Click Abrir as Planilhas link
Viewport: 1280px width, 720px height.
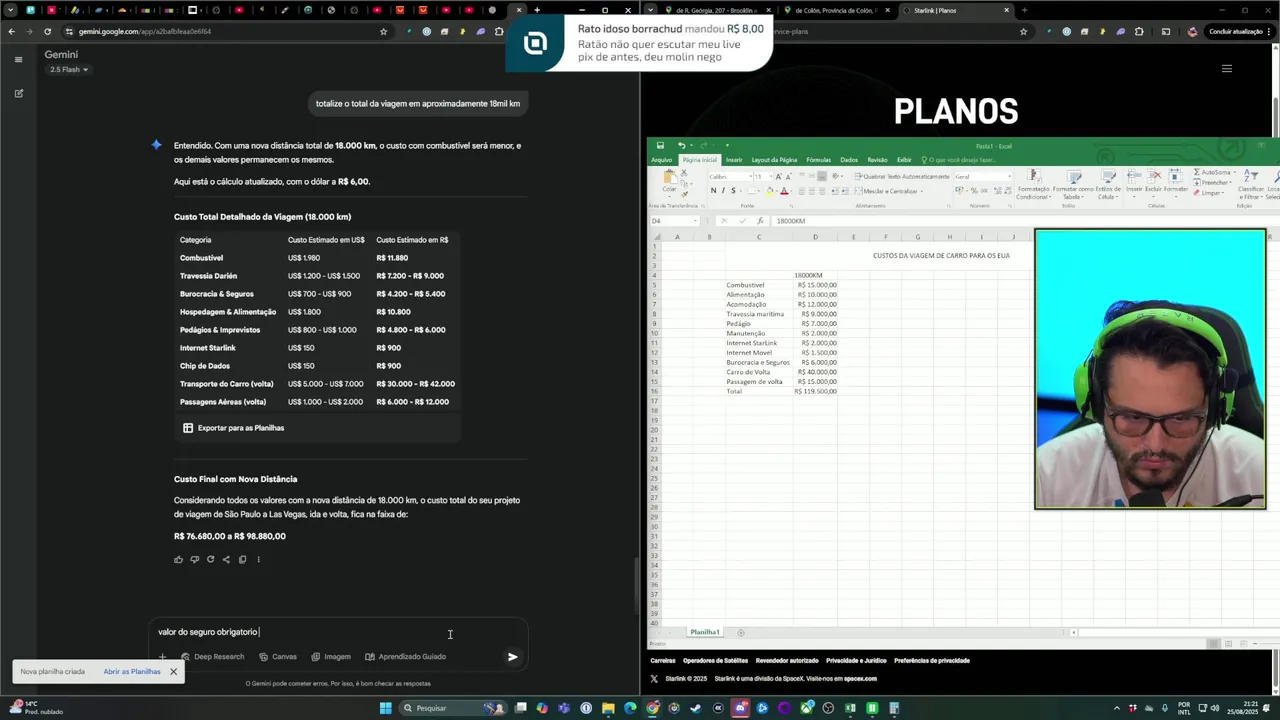click(x=132, y=671)
